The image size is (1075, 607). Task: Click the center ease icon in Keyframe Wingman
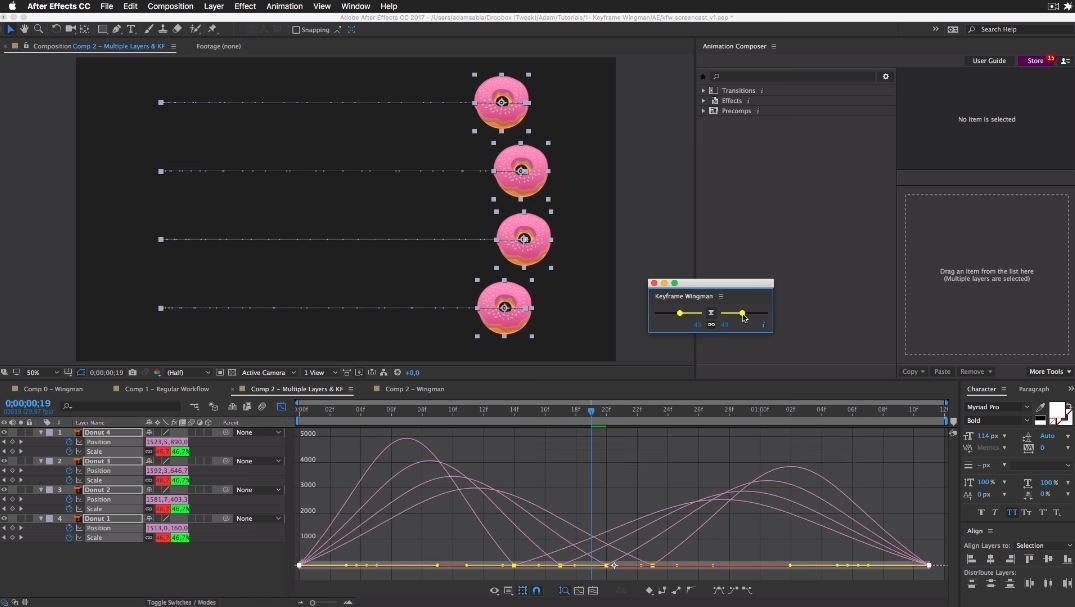point(711,313)
